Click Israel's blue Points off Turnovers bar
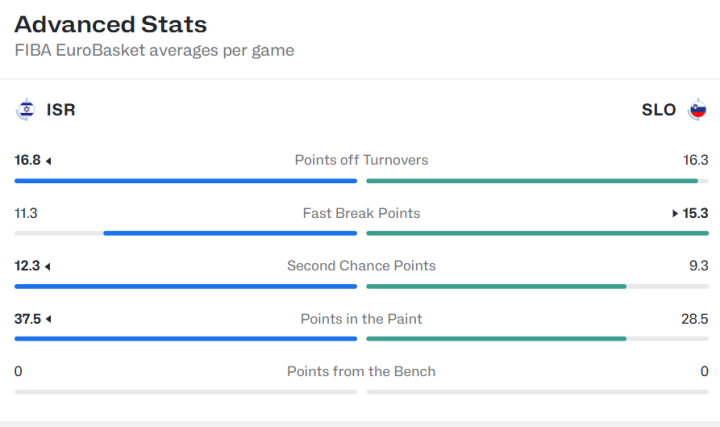The width and height of the screenshot is (720, 427). (186, 181)
